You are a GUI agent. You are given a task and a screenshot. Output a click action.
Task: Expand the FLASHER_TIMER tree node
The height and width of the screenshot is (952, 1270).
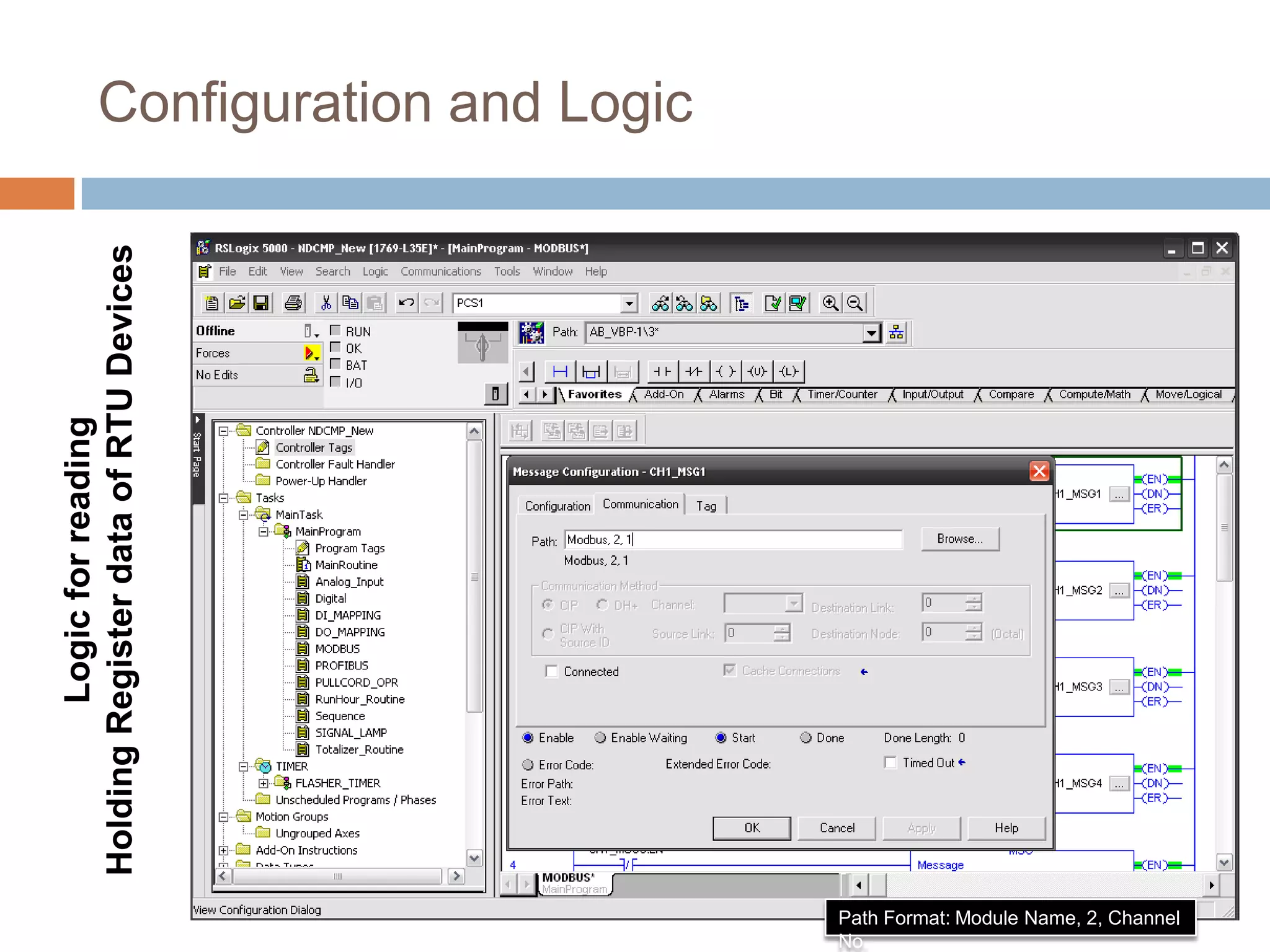(264, 783)
